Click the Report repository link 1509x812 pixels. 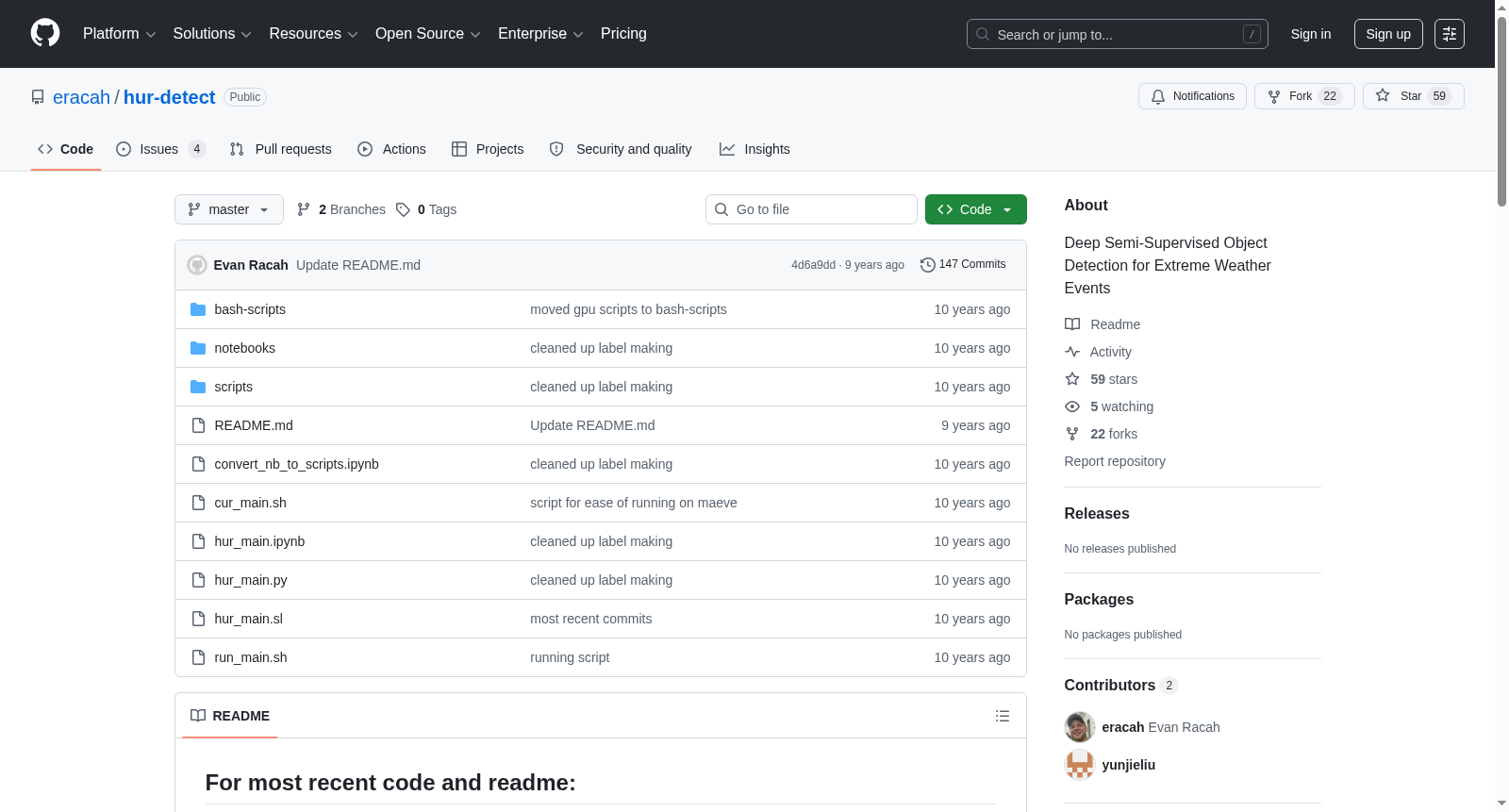[x=1115, y=461]
